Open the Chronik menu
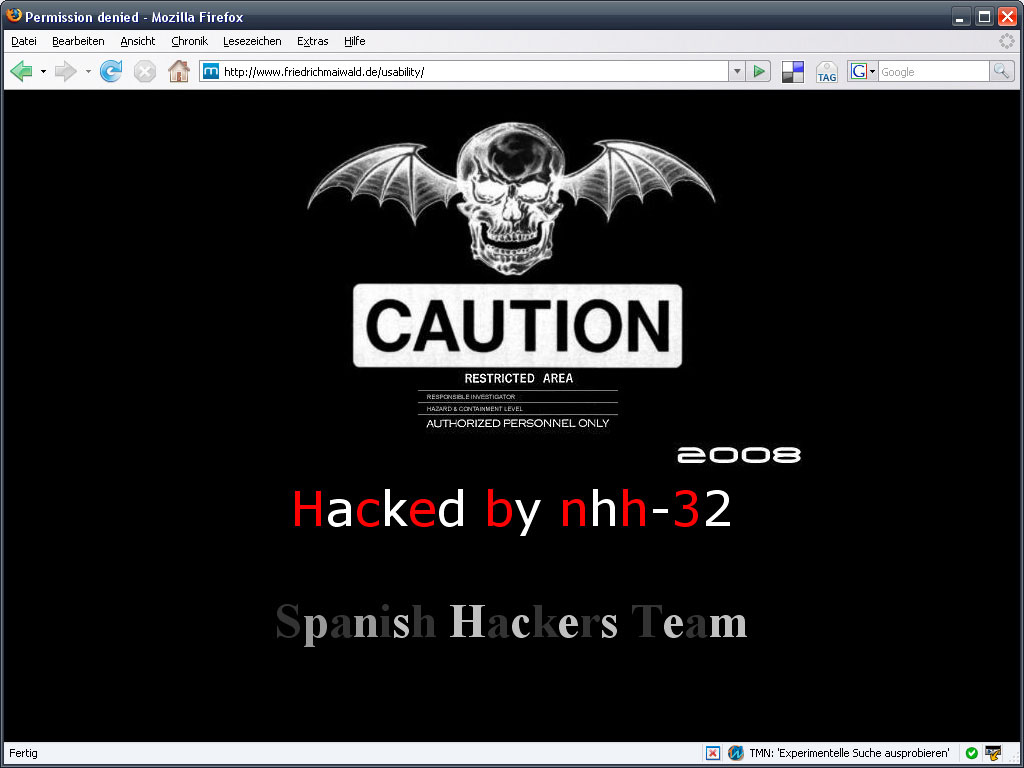 coord(189,41)
